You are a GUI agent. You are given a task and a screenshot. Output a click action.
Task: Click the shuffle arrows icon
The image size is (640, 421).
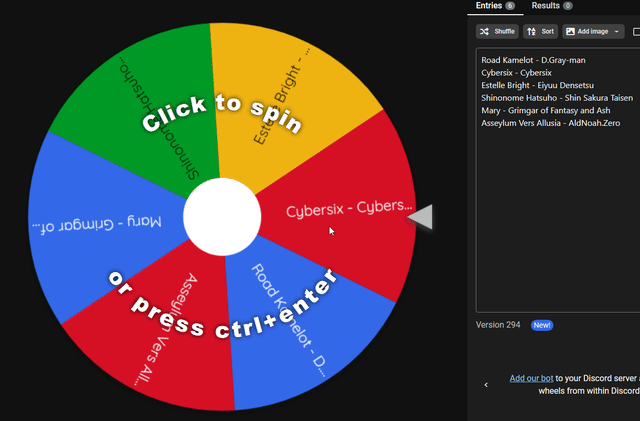click(484, 31)
